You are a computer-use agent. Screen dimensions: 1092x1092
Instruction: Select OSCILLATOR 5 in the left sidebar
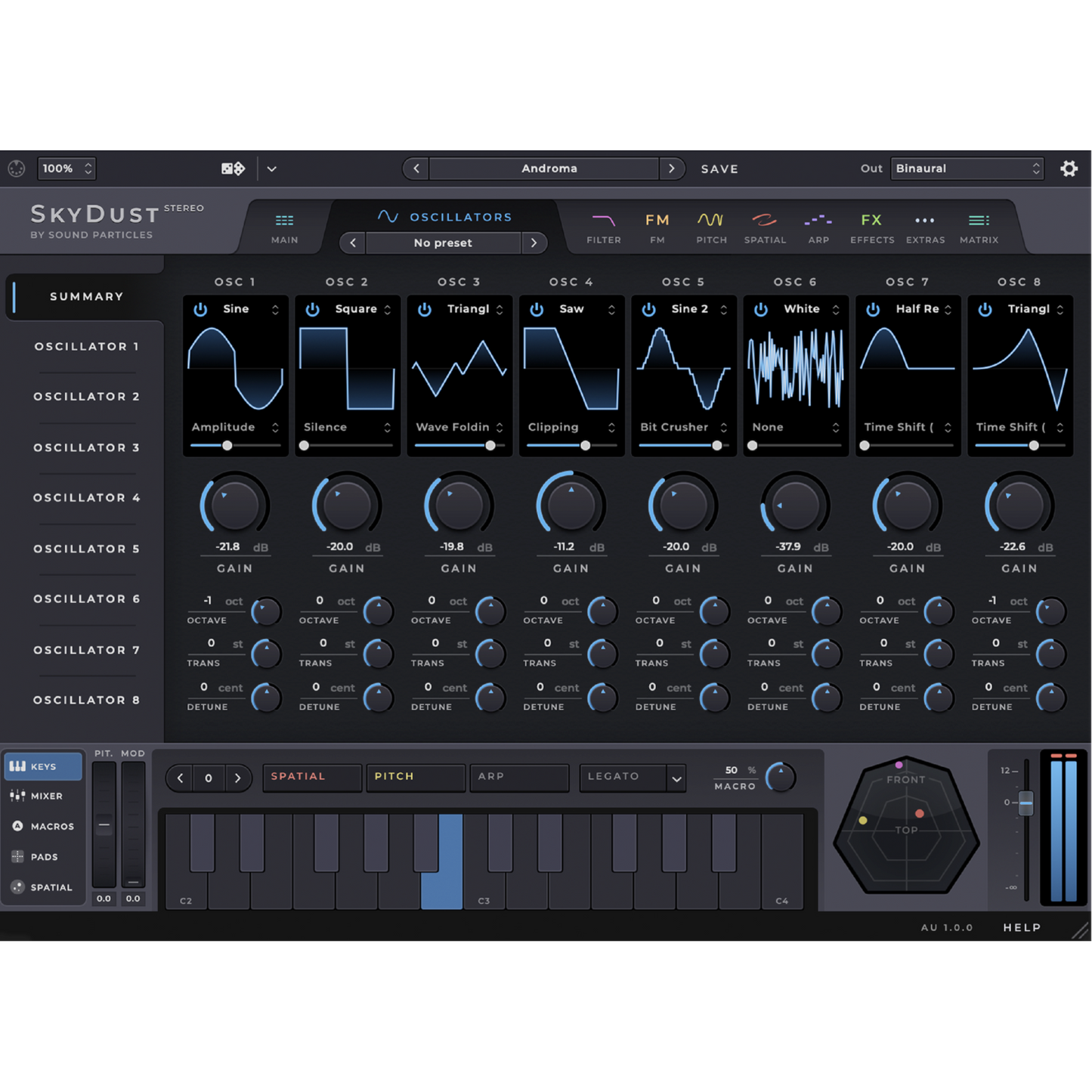coord(86,549)
